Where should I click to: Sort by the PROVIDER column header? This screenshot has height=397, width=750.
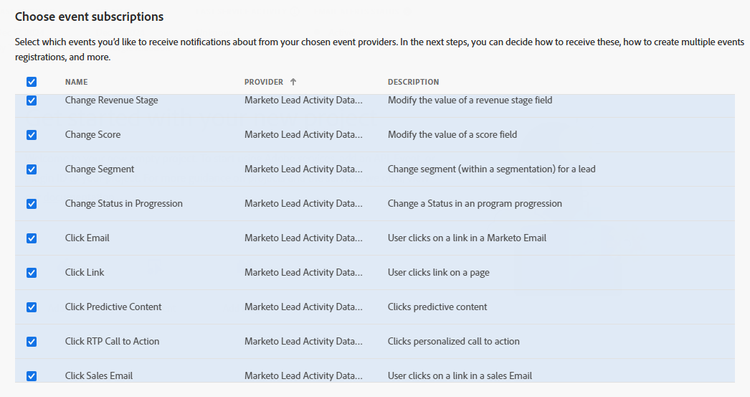point(264,82)
